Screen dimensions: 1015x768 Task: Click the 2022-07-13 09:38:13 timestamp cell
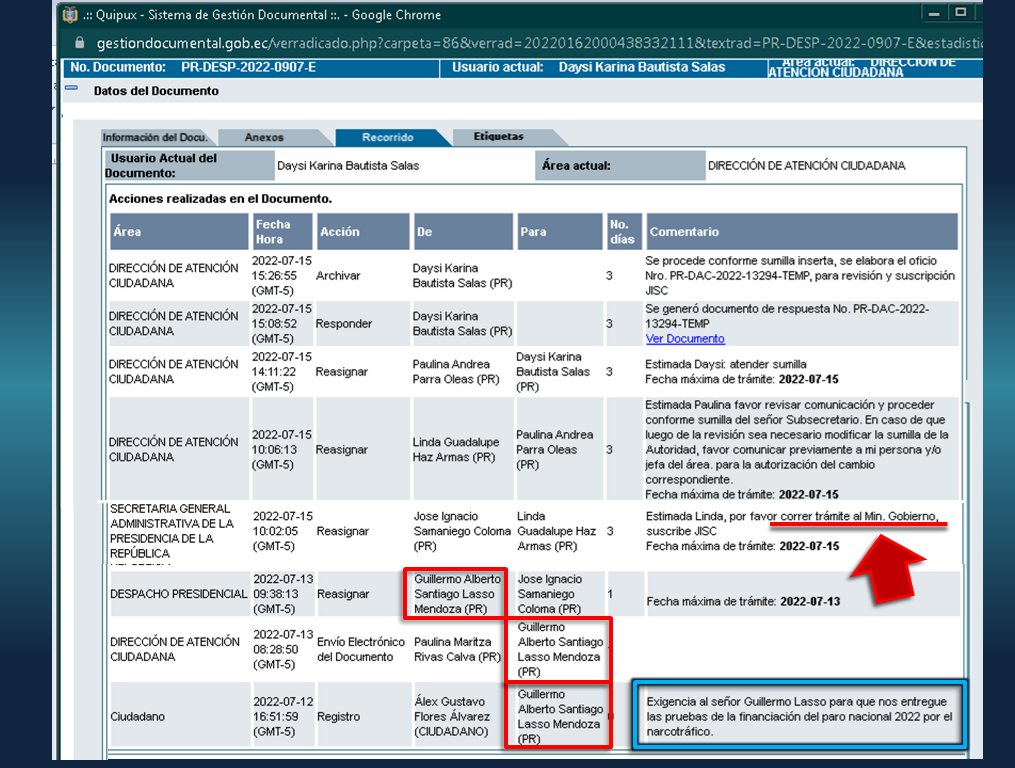click(x=283, y=594)
